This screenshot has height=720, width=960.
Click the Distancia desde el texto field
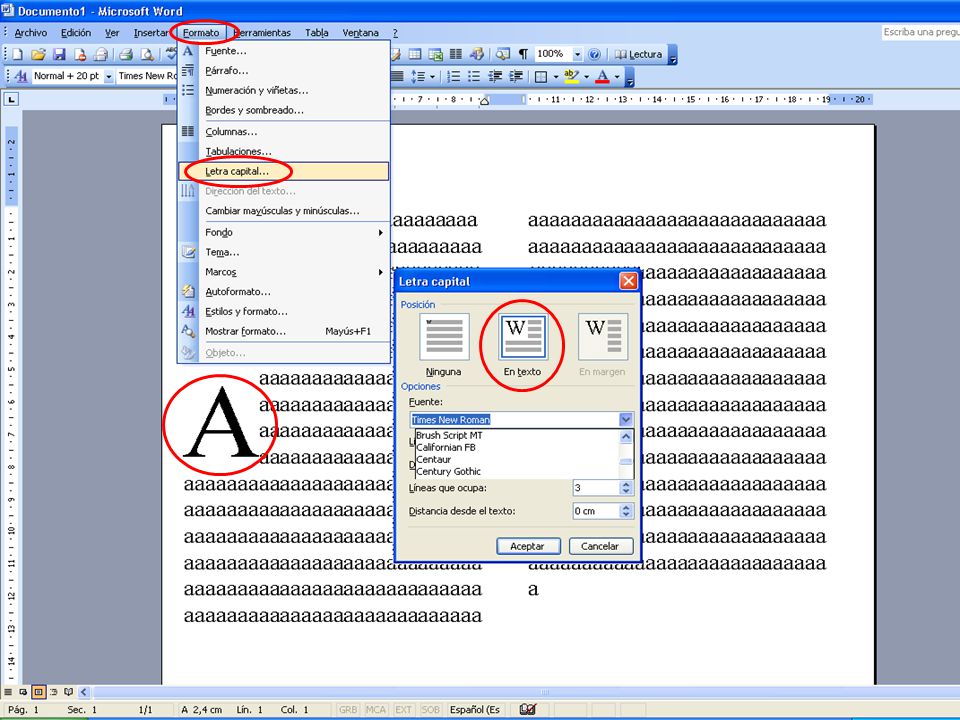coord(596,511)
